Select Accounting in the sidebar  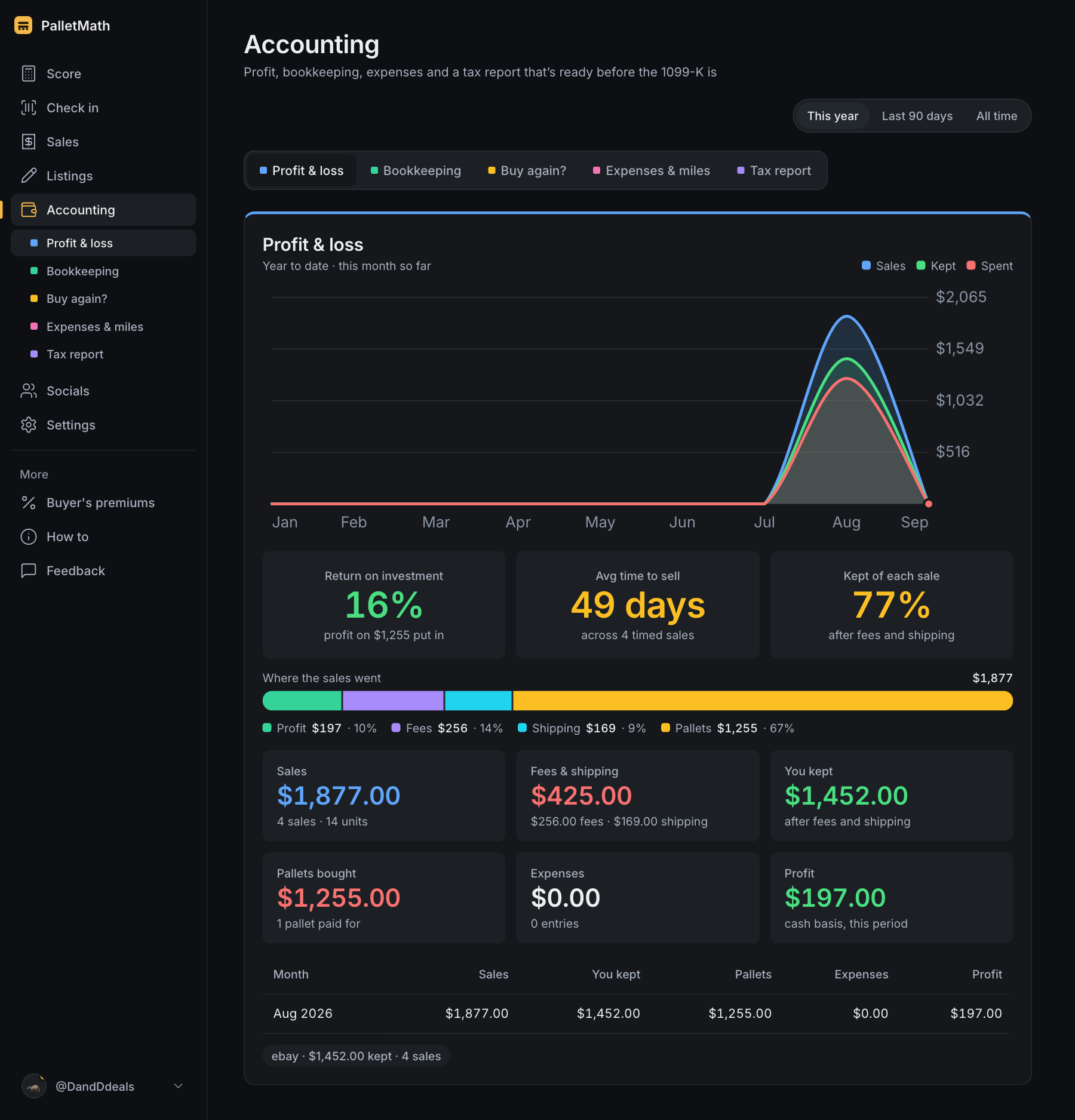pos(103,210)
